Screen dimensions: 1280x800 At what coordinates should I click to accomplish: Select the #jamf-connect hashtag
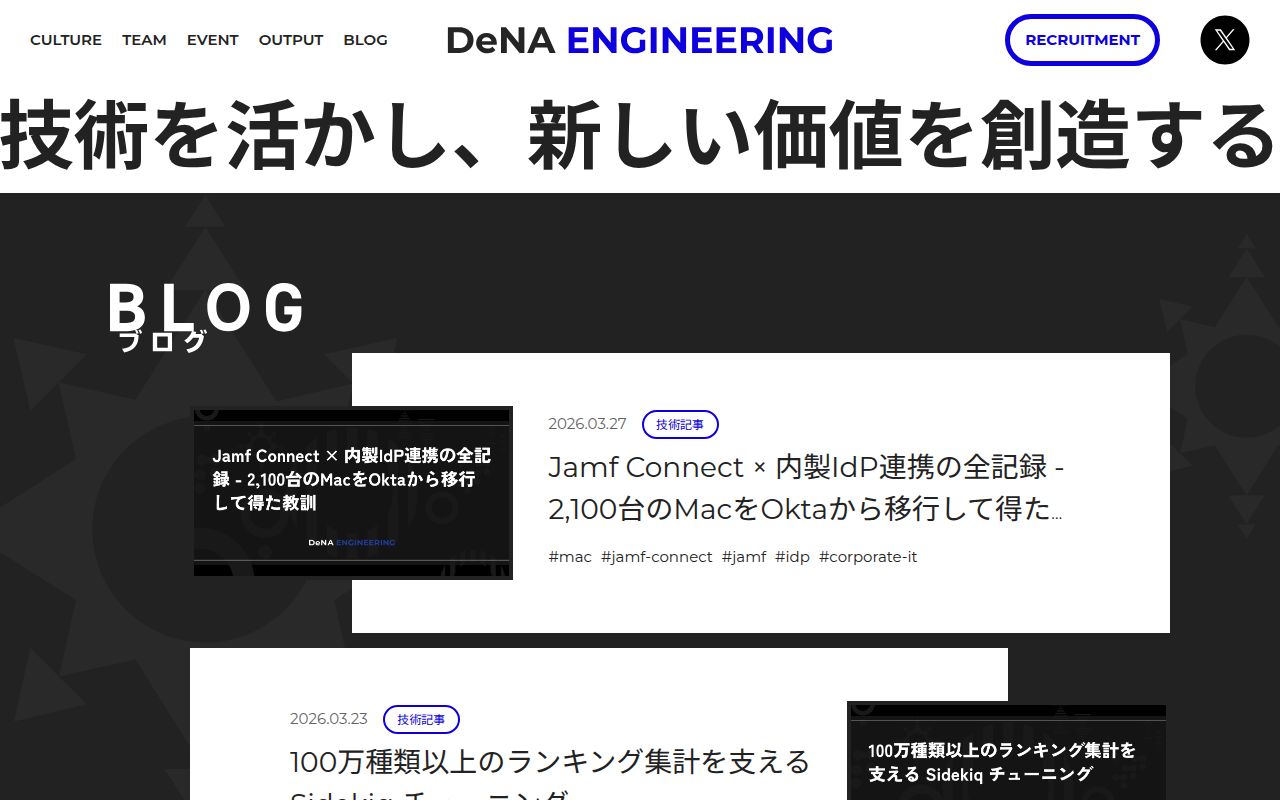point(657,557)
